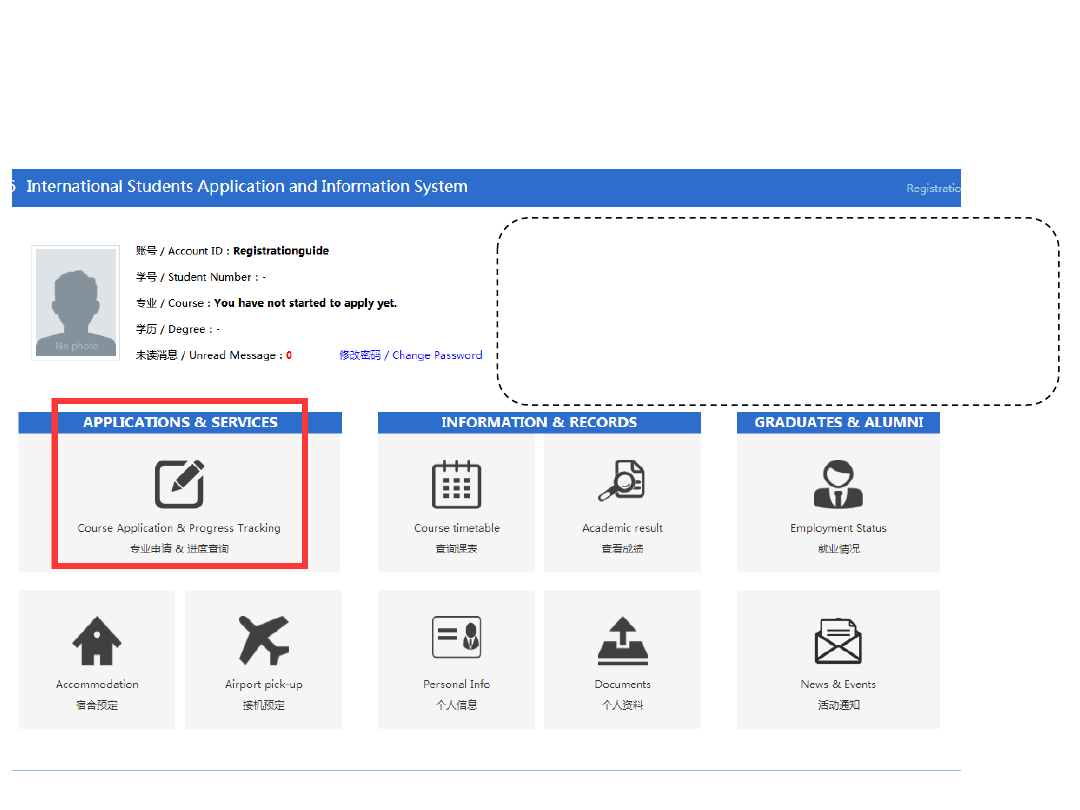
Task: Click the Documents text label
Action: 623,685
